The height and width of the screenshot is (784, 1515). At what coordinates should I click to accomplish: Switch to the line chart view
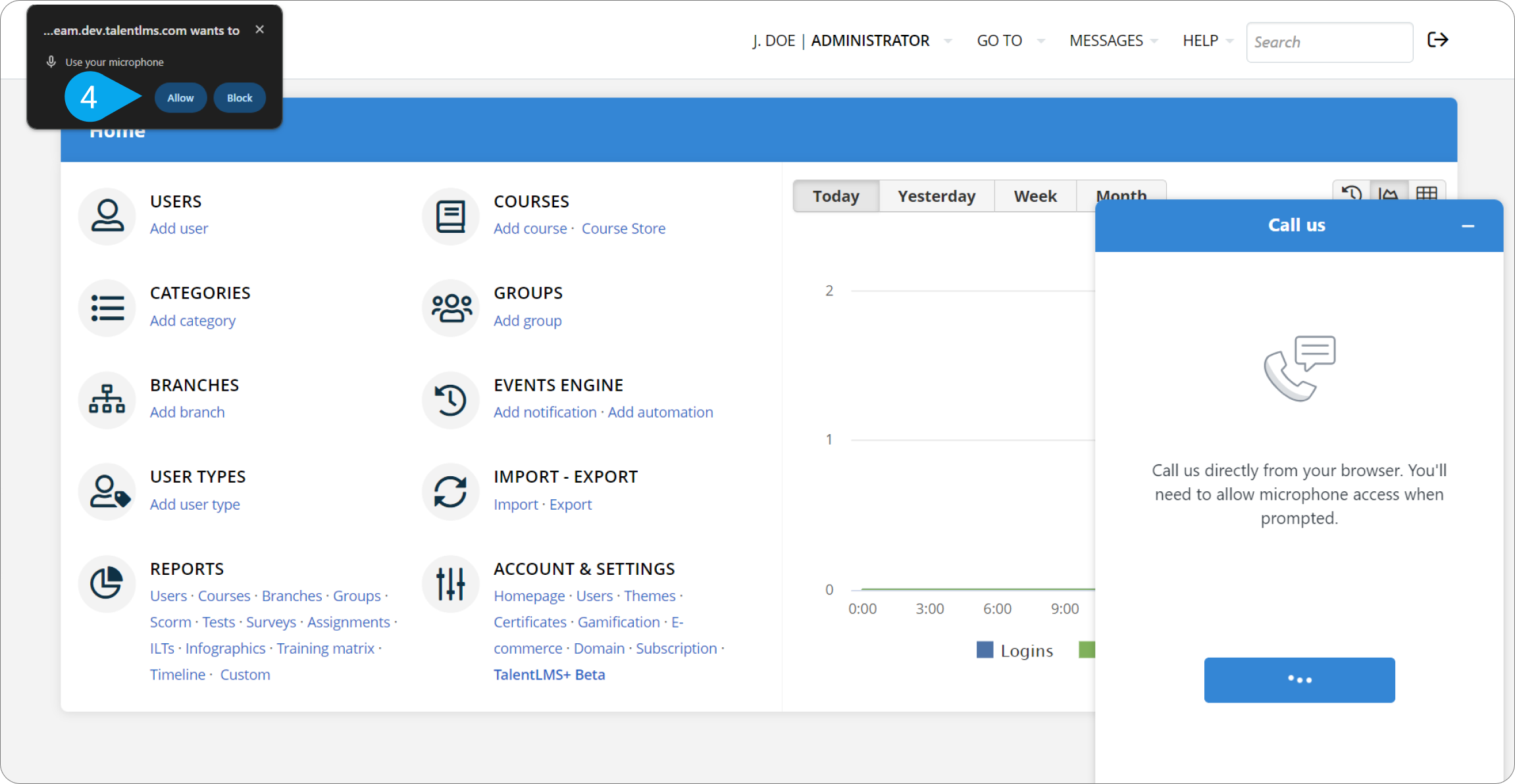click(x=1389, y=193)
